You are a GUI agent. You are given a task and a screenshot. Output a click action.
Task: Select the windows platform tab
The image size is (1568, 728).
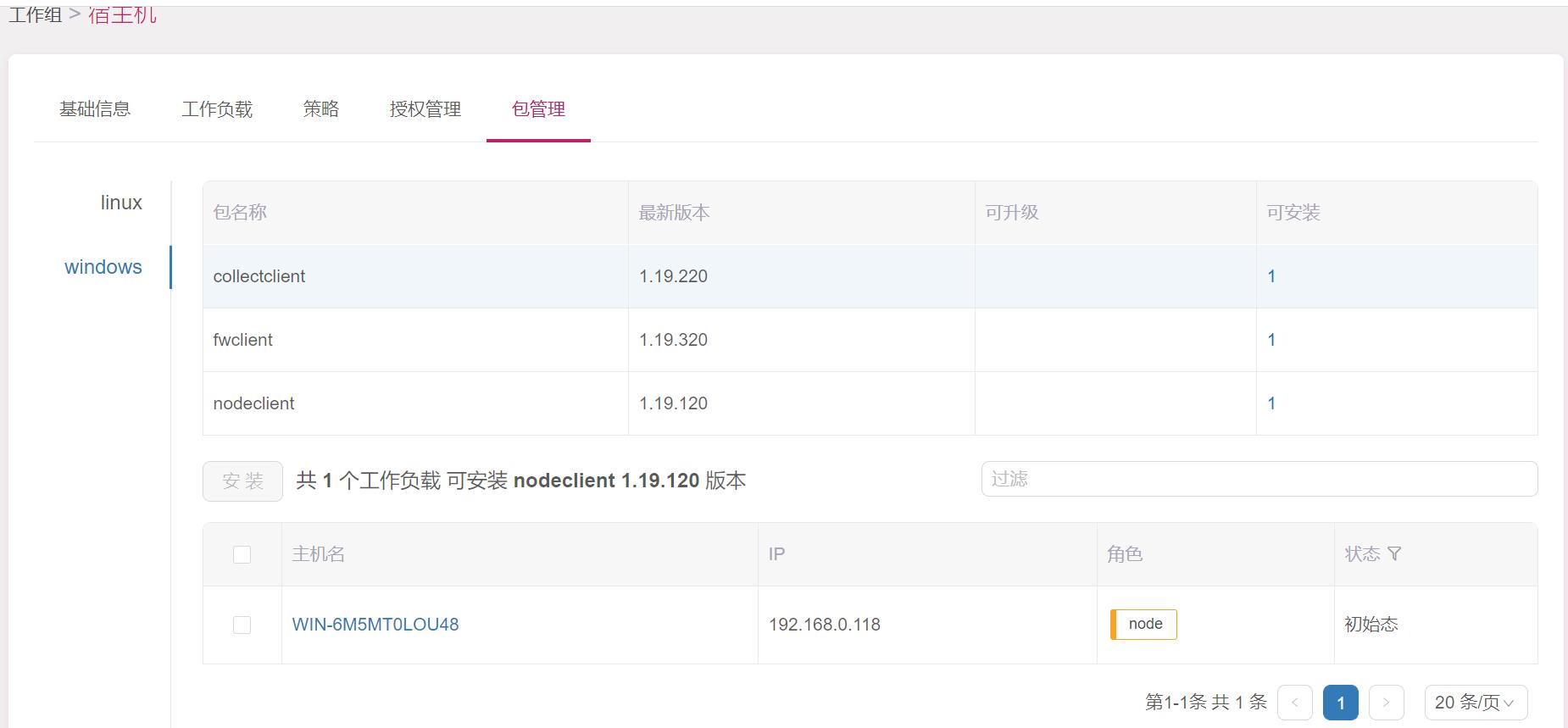click(x=103, y=267)
